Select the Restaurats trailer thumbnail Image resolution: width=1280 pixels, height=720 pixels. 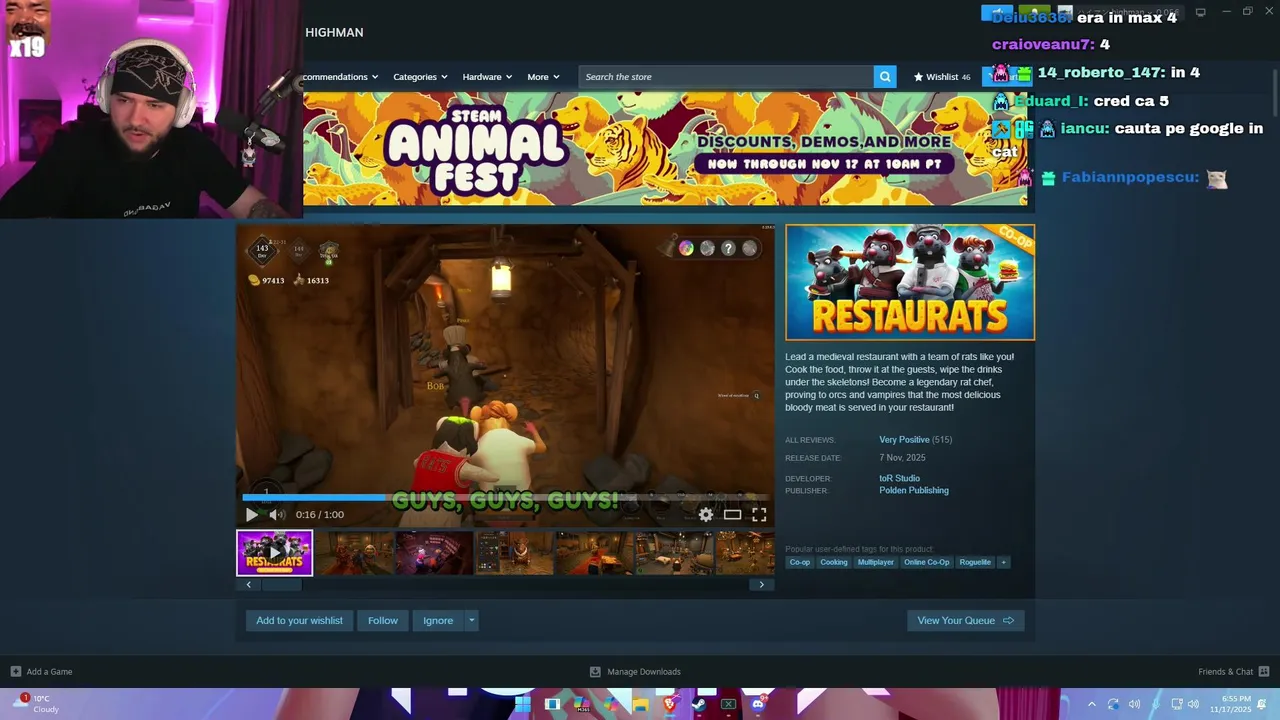click(274, 553)
